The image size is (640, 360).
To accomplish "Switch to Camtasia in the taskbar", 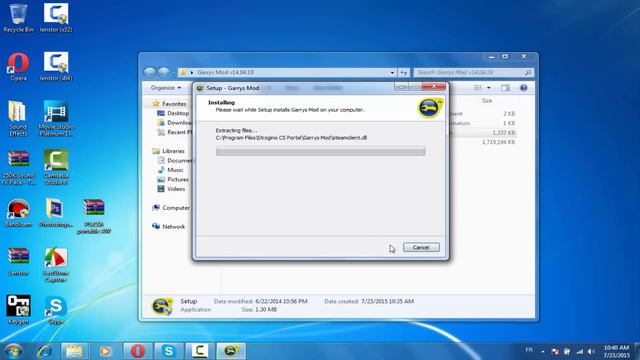I will tap(200, 351).
